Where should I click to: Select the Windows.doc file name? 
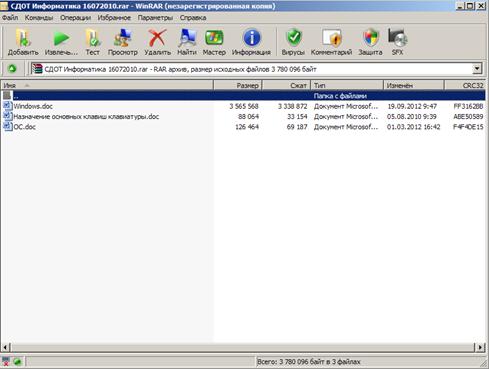[x=33, y=106]
